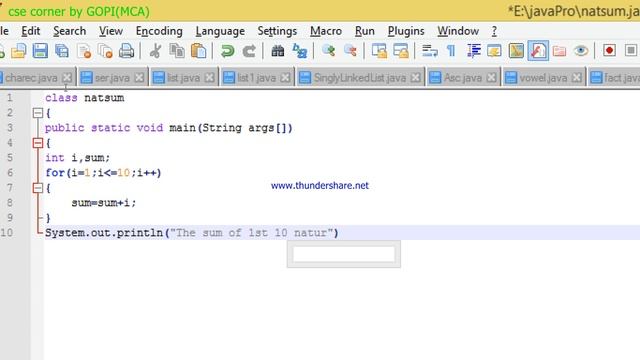The height and width of the screenshot is (360, 640).
Task: Collapse the for loop fold marker
Action: click(x=38, y=188)
